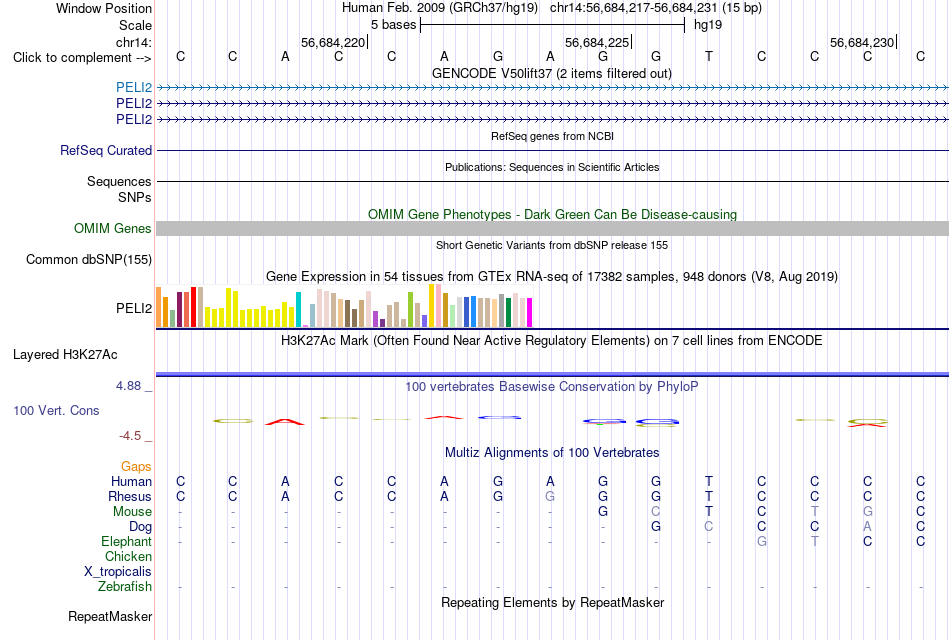
Task: Click the red A conservation logo
Action: (285, 422)
